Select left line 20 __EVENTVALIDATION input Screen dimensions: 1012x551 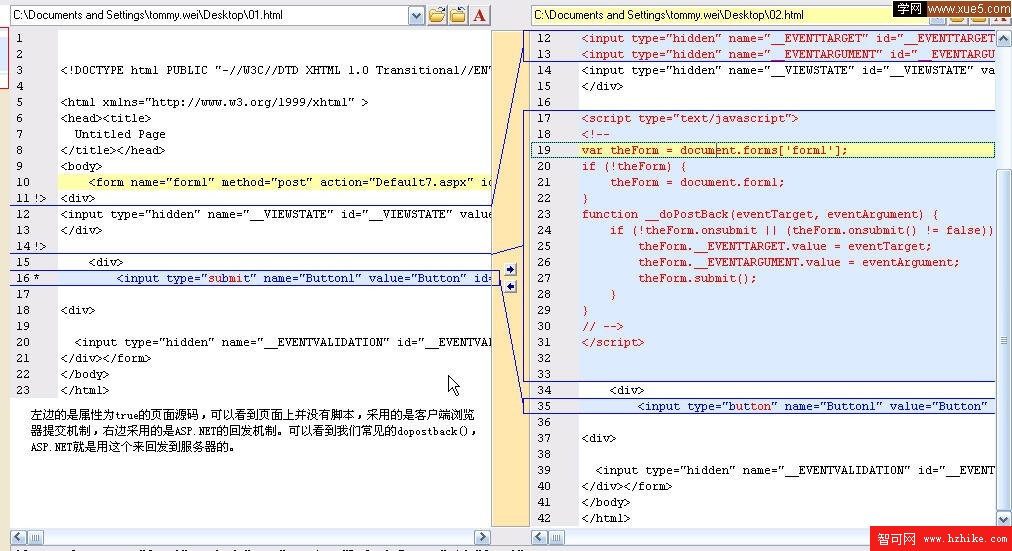coord(283,342)
